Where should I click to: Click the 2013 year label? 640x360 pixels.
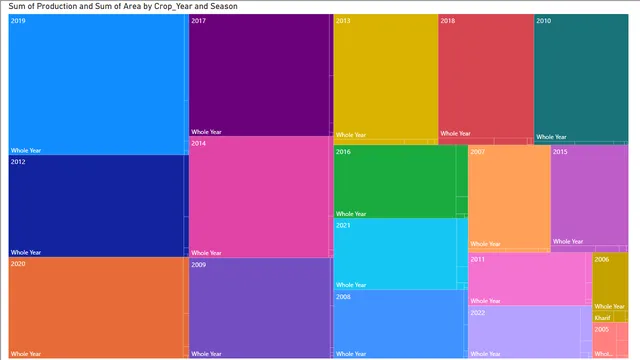(x=343, y=21)
